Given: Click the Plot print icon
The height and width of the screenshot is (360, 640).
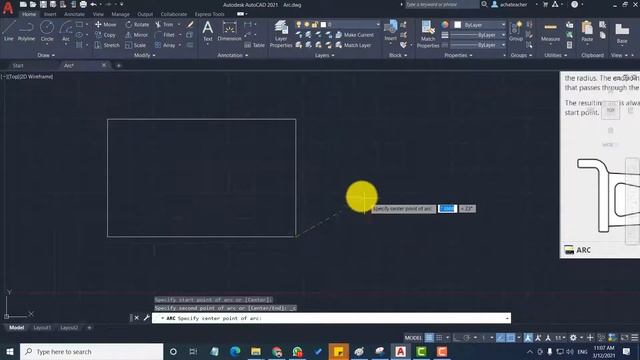Looking at the screenshot, I should (83, 4).
